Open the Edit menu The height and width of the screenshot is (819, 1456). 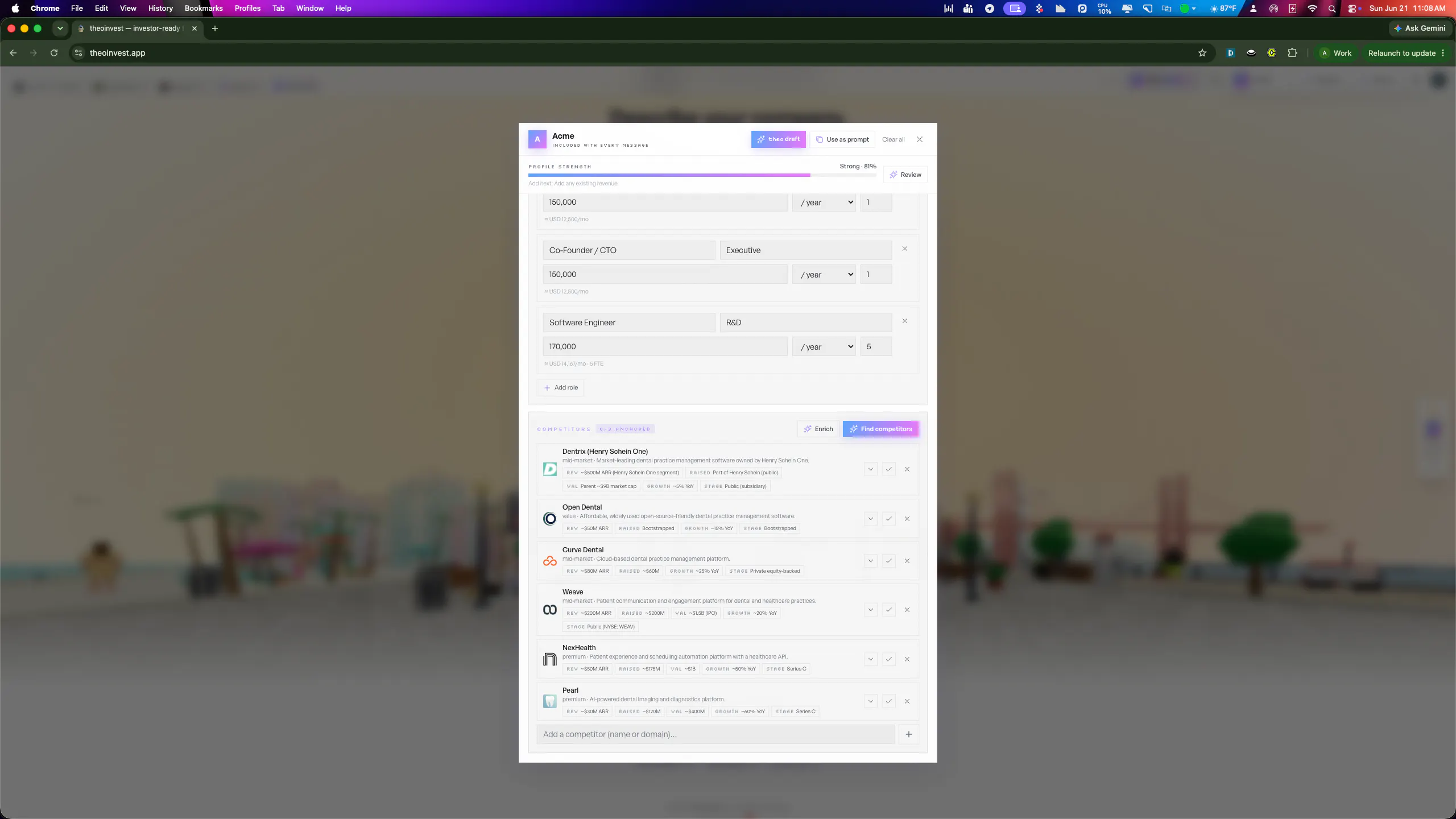point(101,9)
